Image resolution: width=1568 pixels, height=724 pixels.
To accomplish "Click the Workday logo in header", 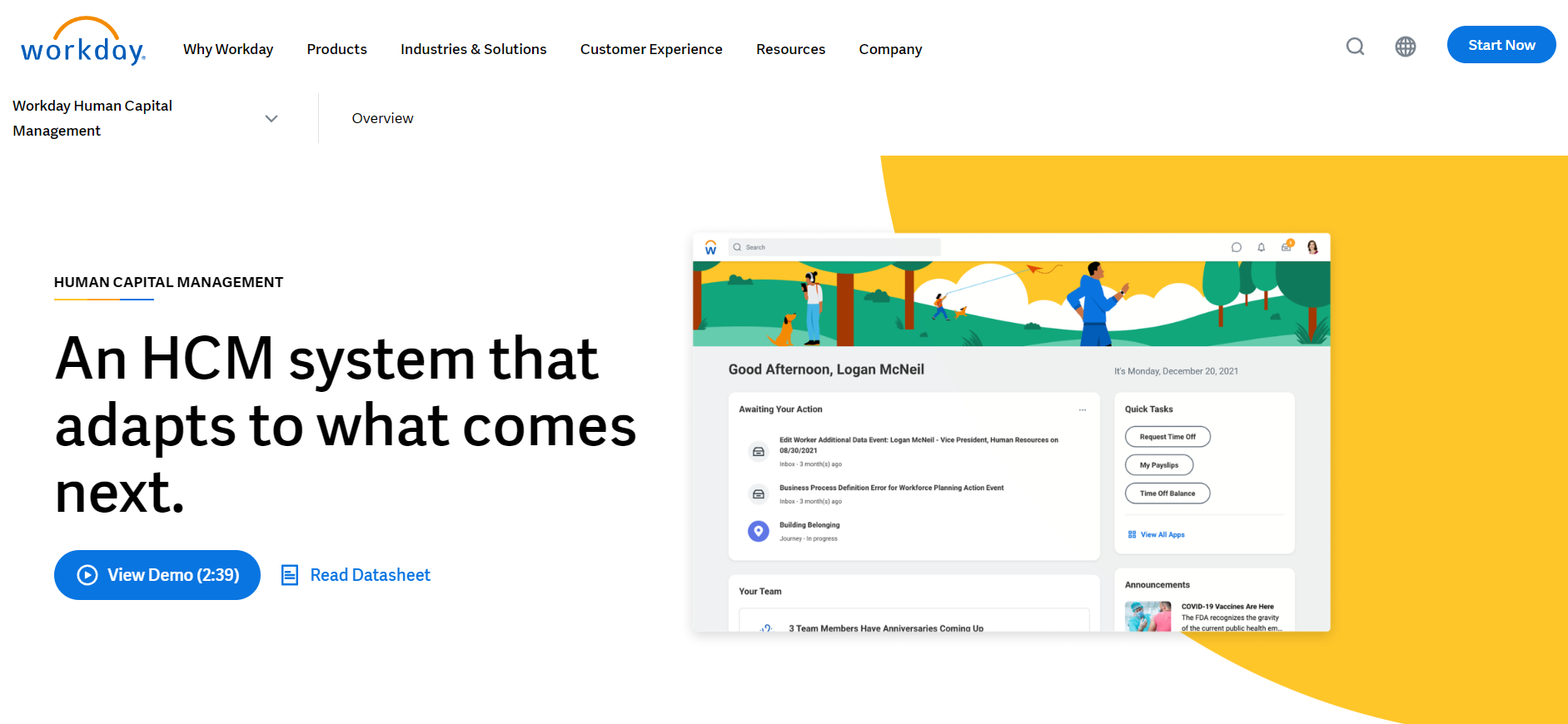I will point(83,43).
